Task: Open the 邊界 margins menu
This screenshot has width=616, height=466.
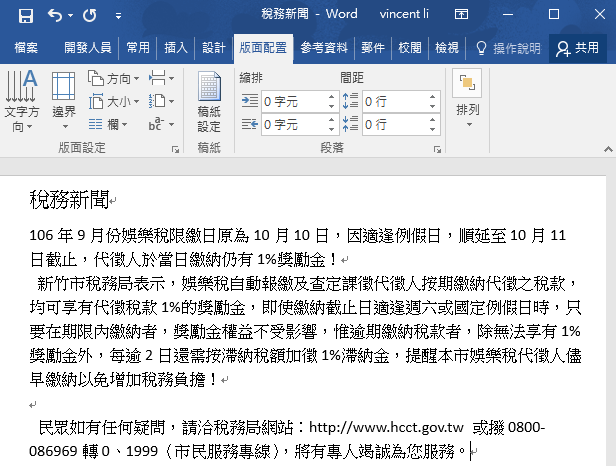Action: (64, 101)
